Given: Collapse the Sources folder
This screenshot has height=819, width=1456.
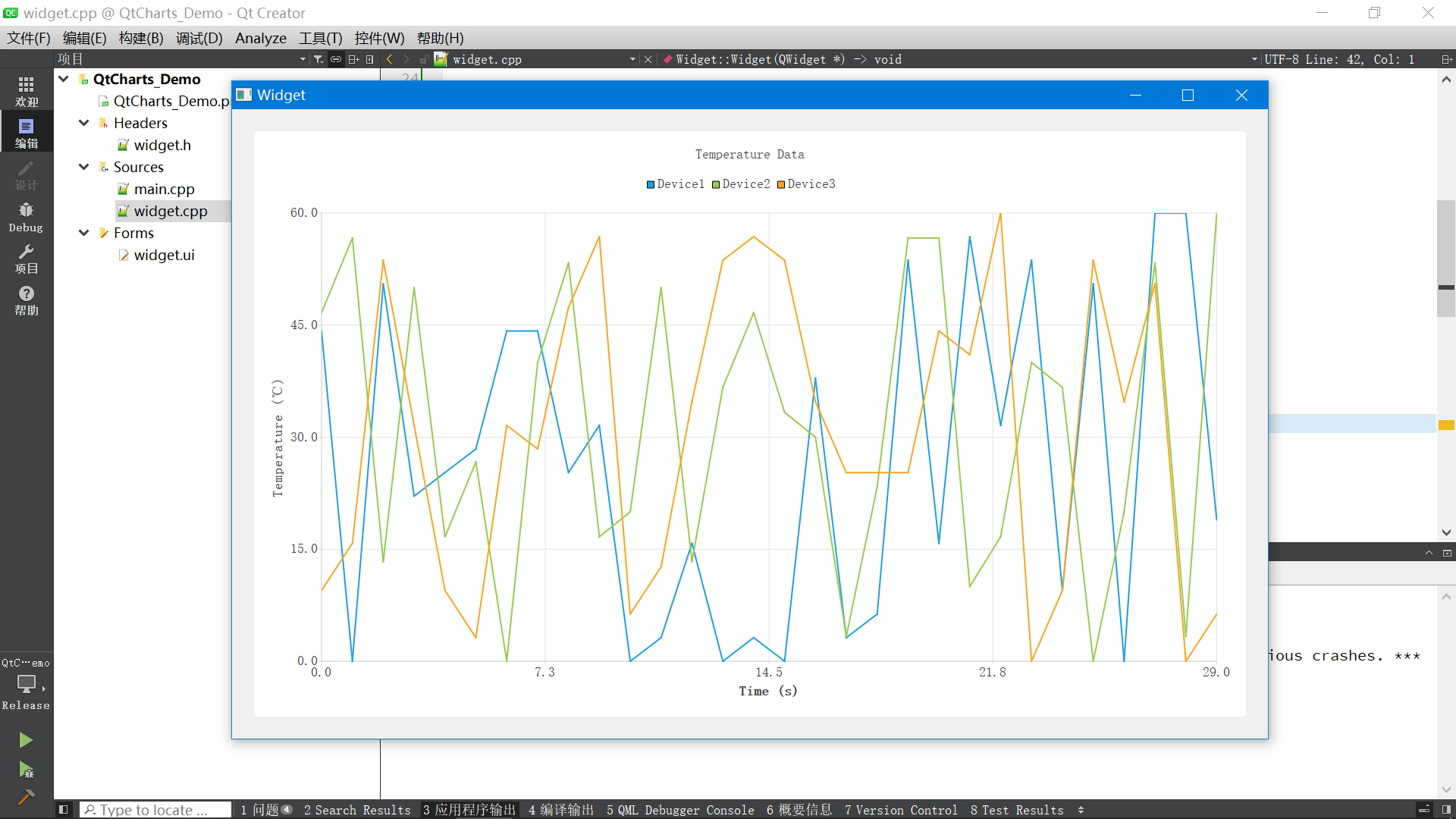Looking at the screenshot, I should point(84,167).
